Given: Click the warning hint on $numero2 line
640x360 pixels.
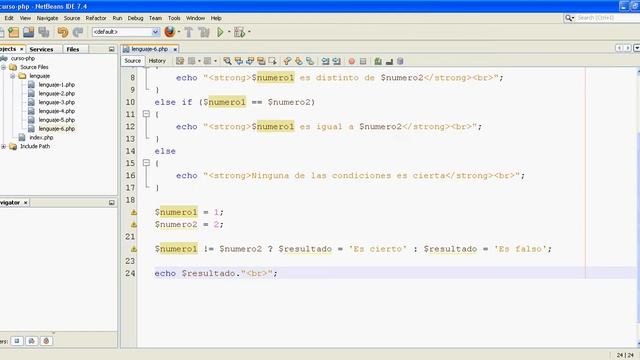Looking at the screenshot, I should point(133,224).
